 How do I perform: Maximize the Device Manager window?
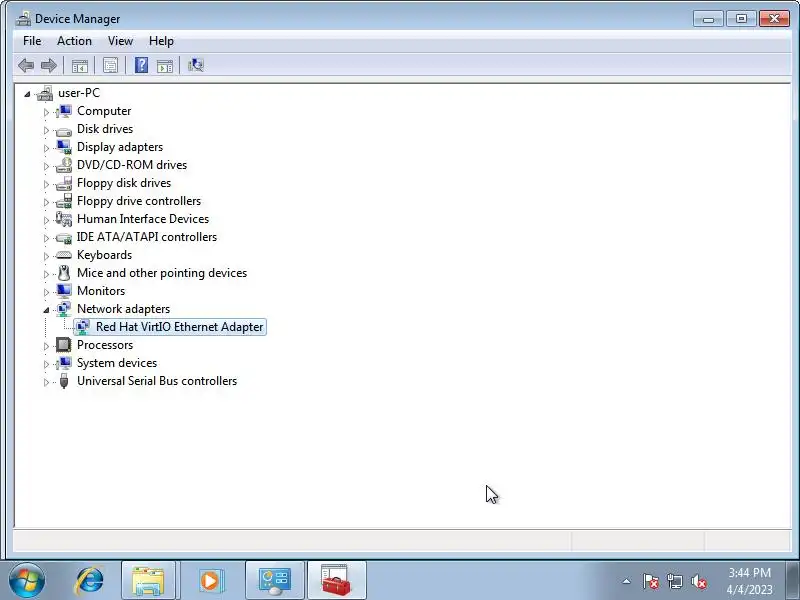point(741,19)
